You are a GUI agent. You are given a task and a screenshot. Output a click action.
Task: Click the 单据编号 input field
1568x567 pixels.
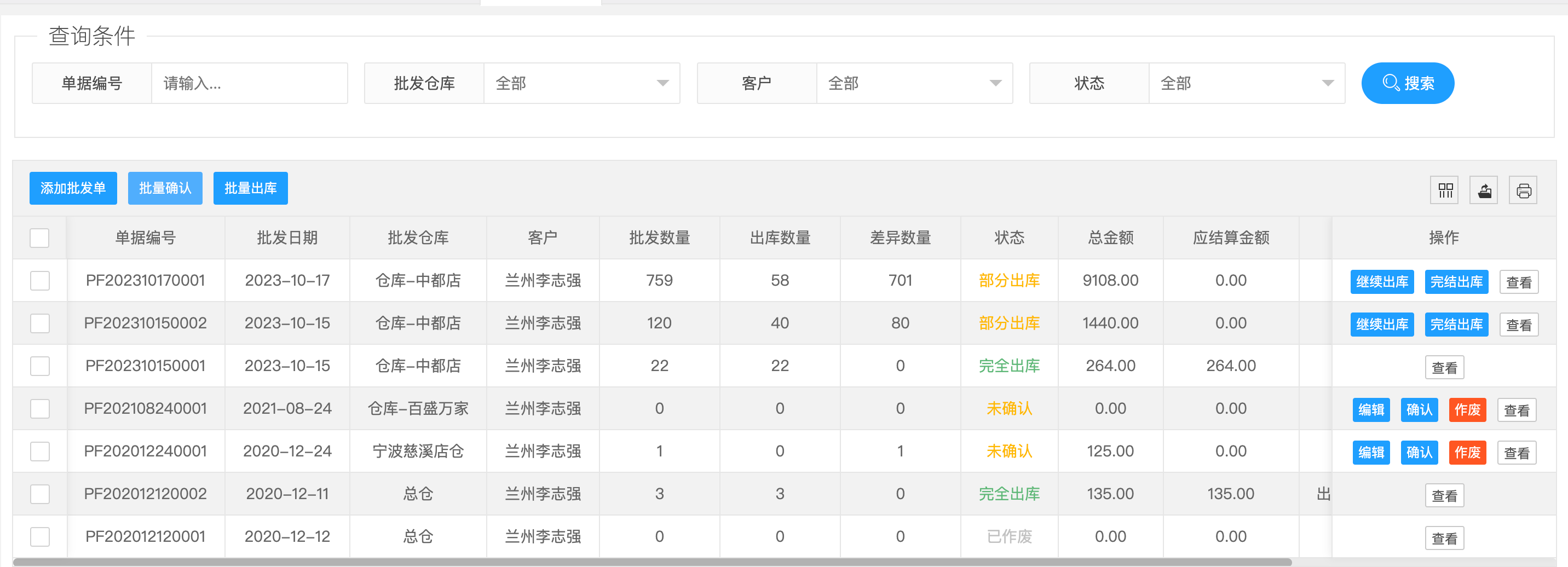tap(250, 83)
